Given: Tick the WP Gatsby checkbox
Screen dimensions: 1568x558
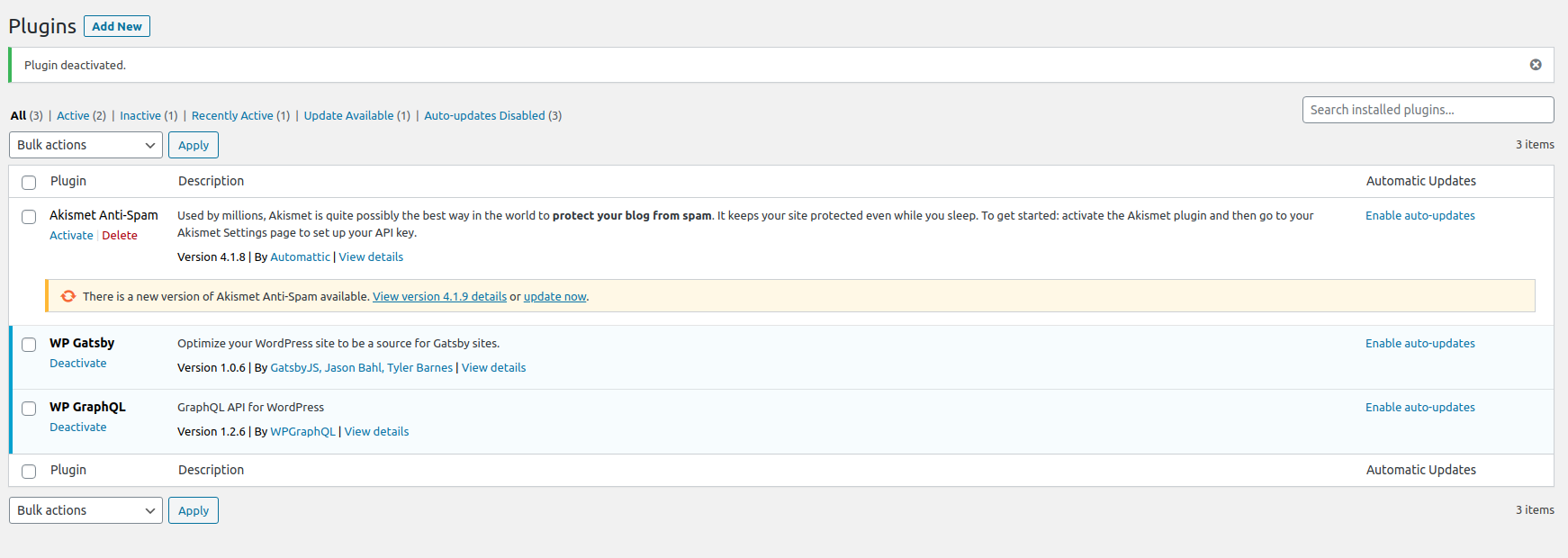Looking at the screenshot, I should [29, 345].
